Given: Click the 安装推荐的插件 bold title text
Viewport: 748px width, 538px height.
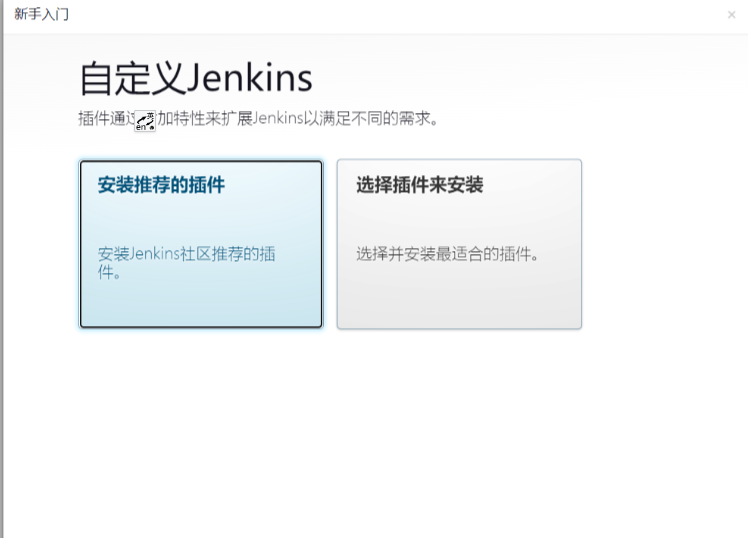Looking at the screenshot, I should coord(161,185).
